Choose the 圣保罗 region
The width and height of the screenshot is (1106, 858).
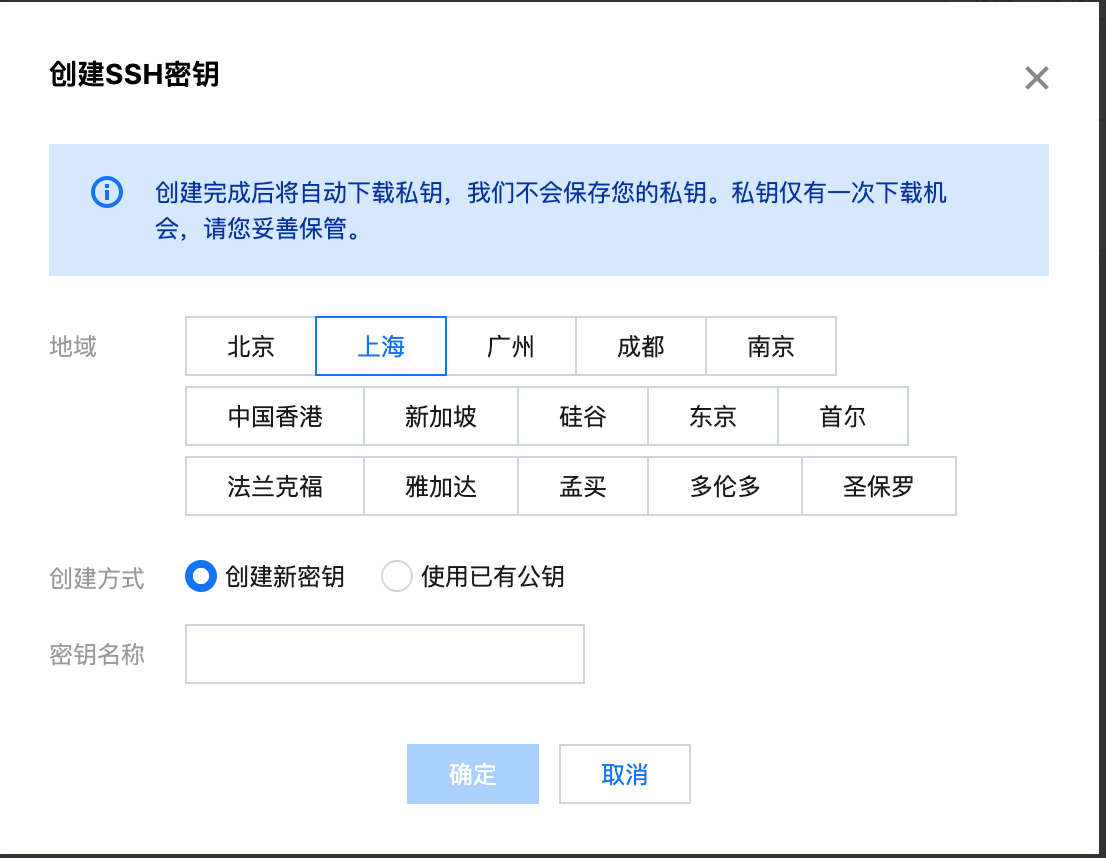tap(879, 486)
